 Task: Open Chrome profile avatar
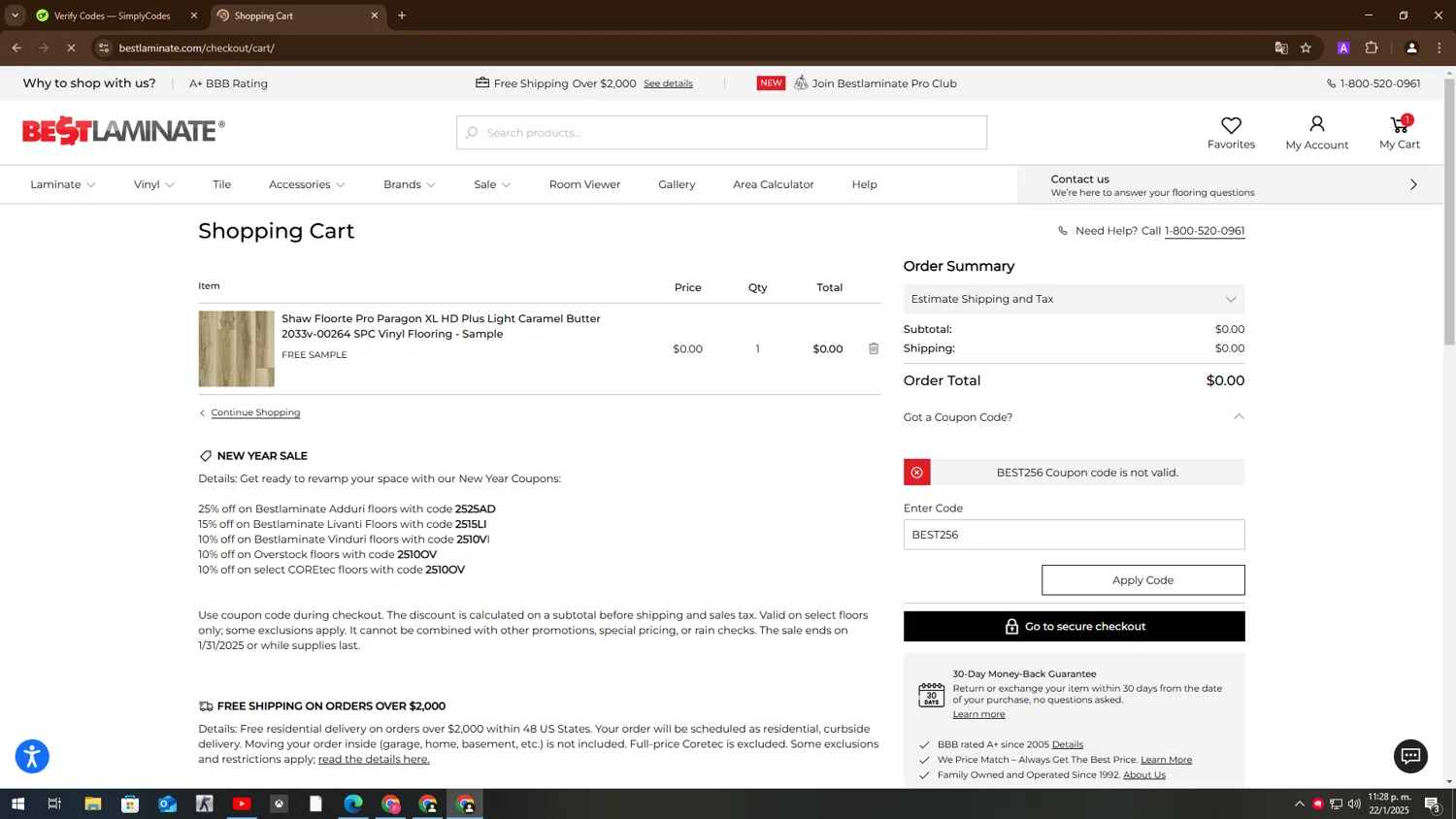click(1411, 48)
